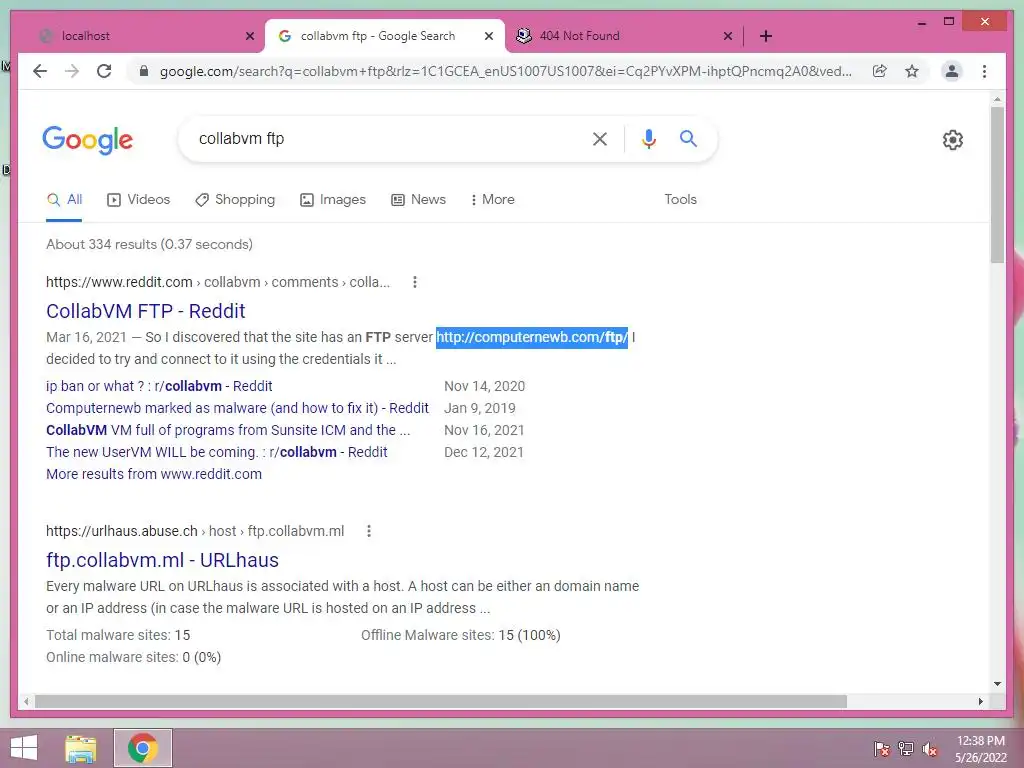Open search Tools options
The width and height of the screenshot is (1024, 768).
pyautogui.click(x=680, y=200)
